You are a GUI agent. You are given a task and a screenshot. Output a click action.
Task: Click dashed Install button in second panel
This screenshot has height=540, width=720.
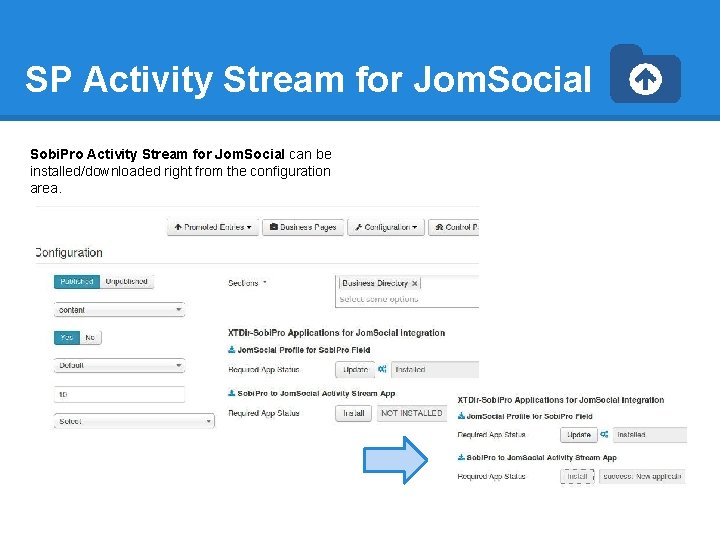pos(577,476)
